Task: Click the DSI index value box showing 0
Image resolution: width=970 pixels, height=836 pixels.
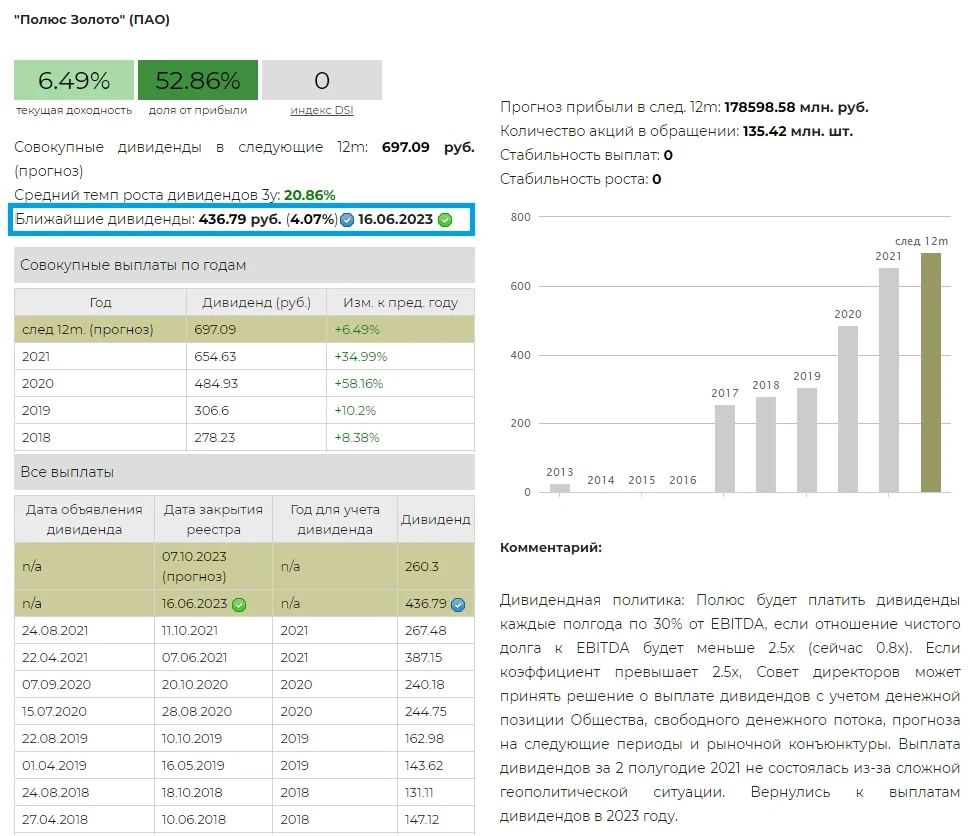Action: coord(321,80)
